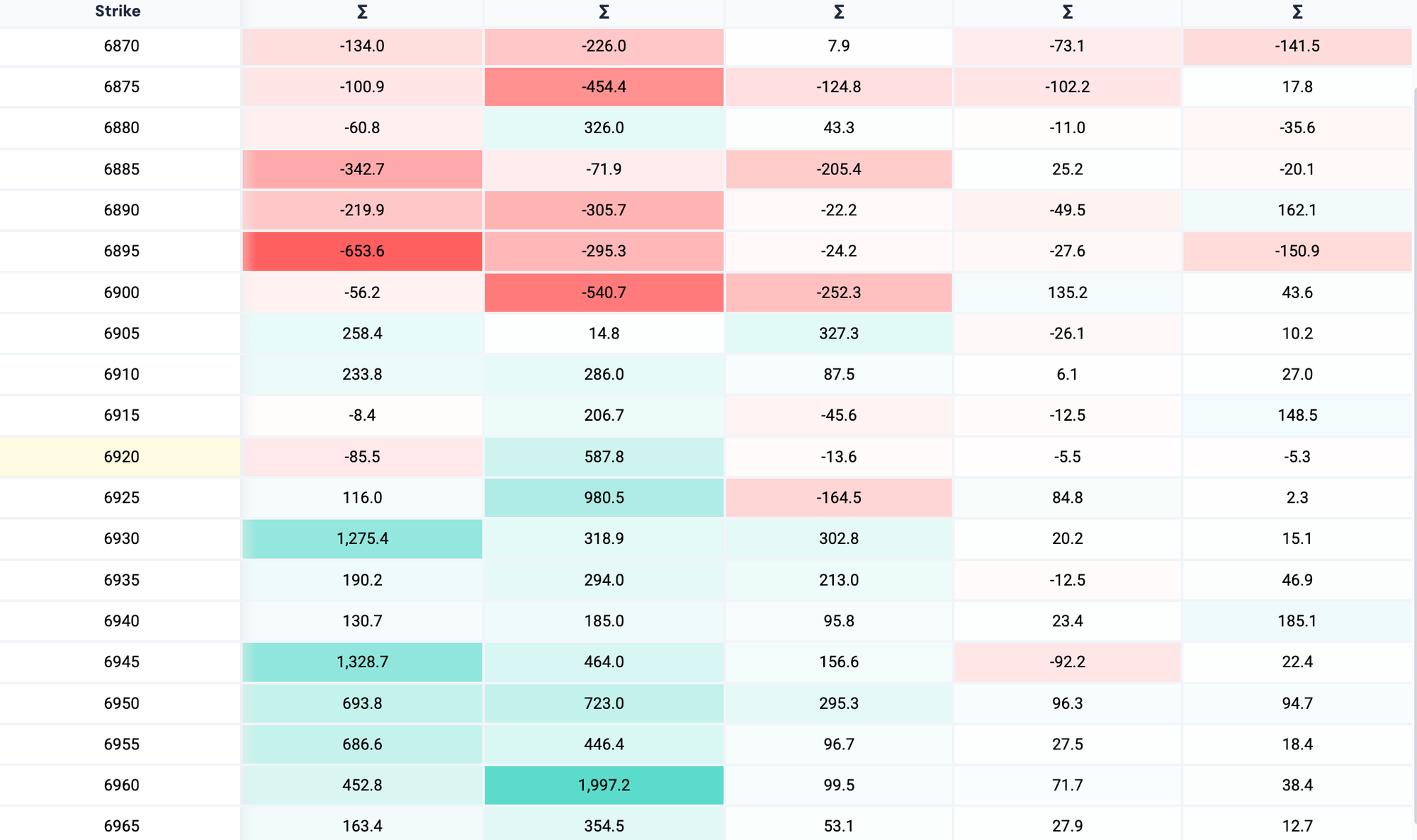1417x840 pixels.
Task: Click the Σ header above the -141.5 cell
Action: coord(1297,12)
